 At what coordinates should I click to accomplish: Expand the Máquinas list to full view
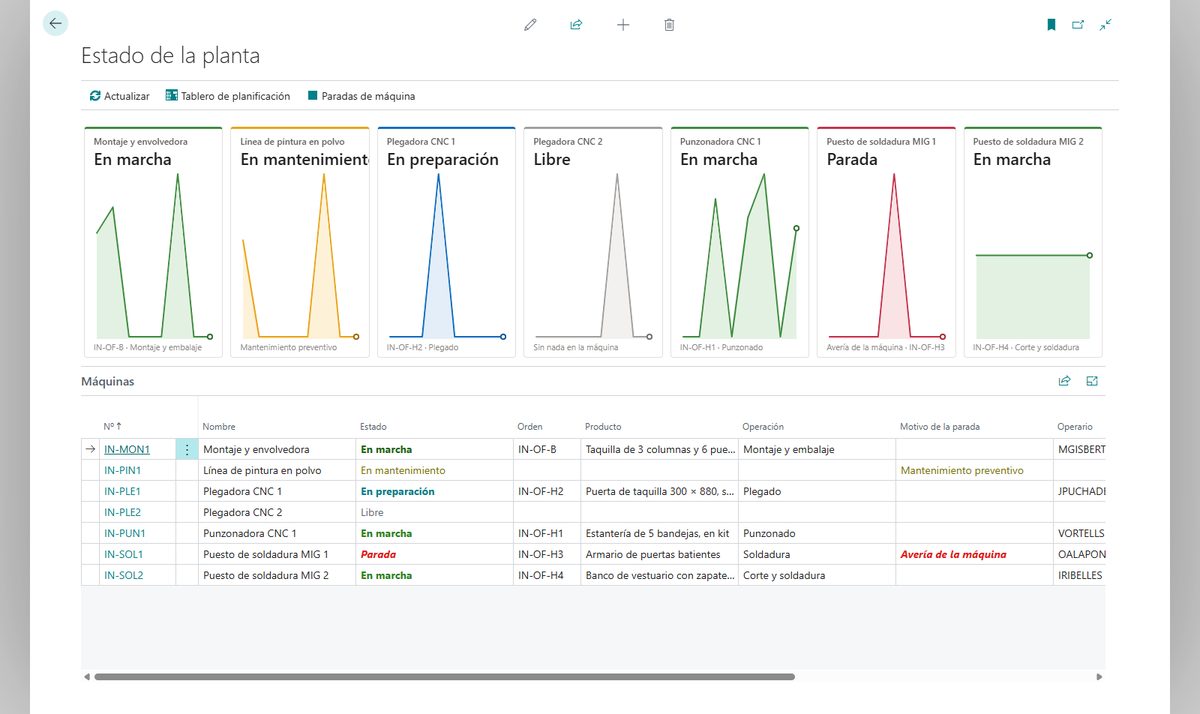pyautogui.click(x=1092, y=381)
